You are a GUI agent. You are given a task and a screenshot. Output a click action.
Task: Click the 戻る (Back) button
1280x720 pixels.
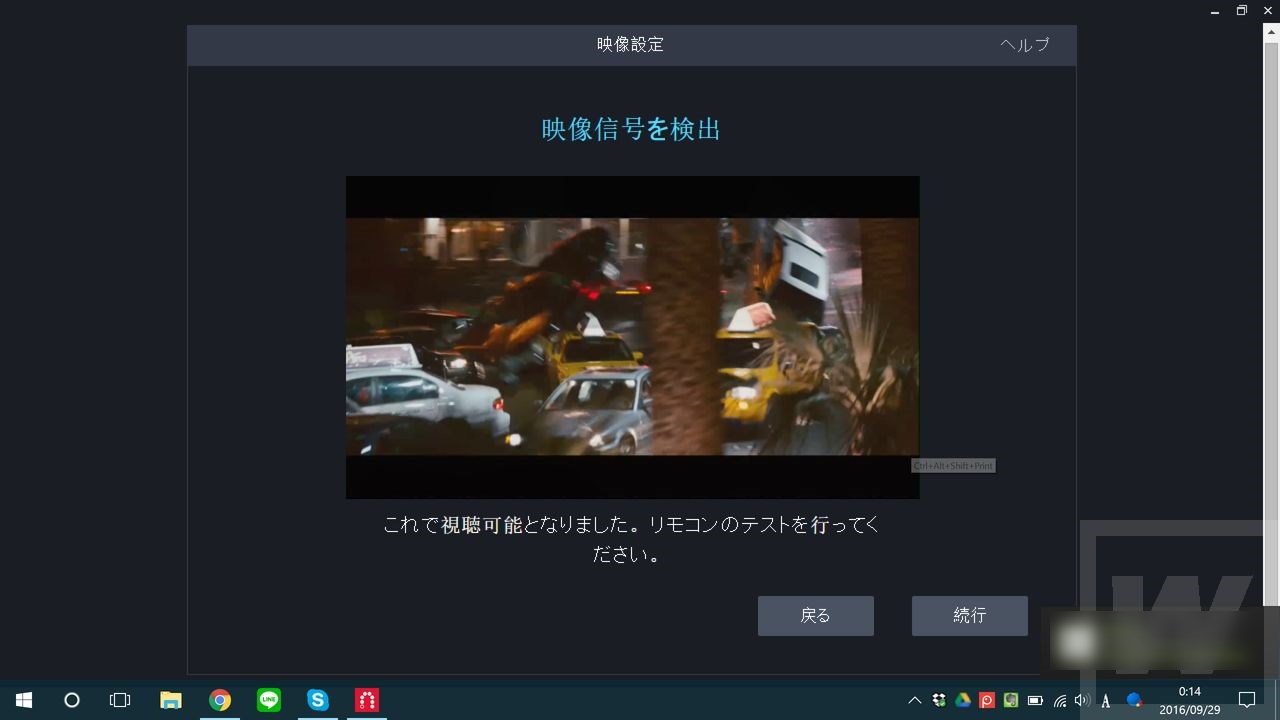click(x=815, y=616)
